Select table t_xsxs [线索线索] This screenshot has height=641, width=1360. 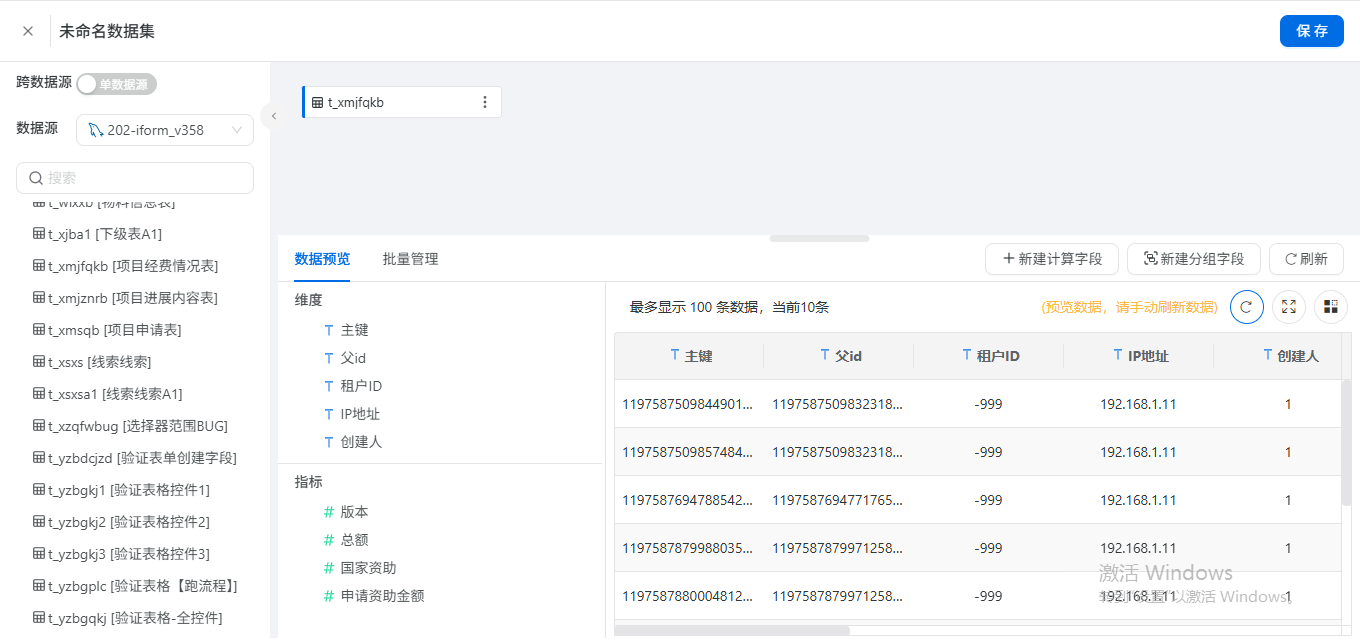pos(92,362)
